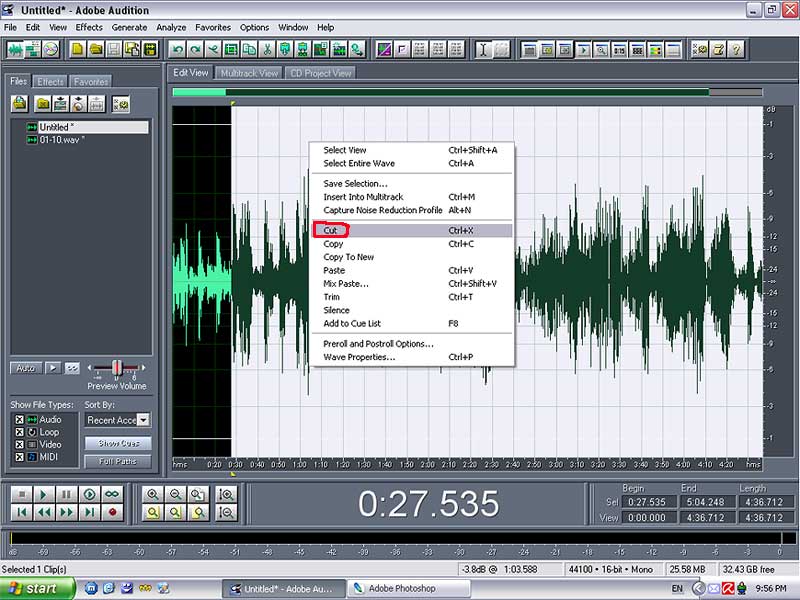Open the Effects menu in menu bar
Viewport: 800px width, 600px height.
(x=89, y=28)
